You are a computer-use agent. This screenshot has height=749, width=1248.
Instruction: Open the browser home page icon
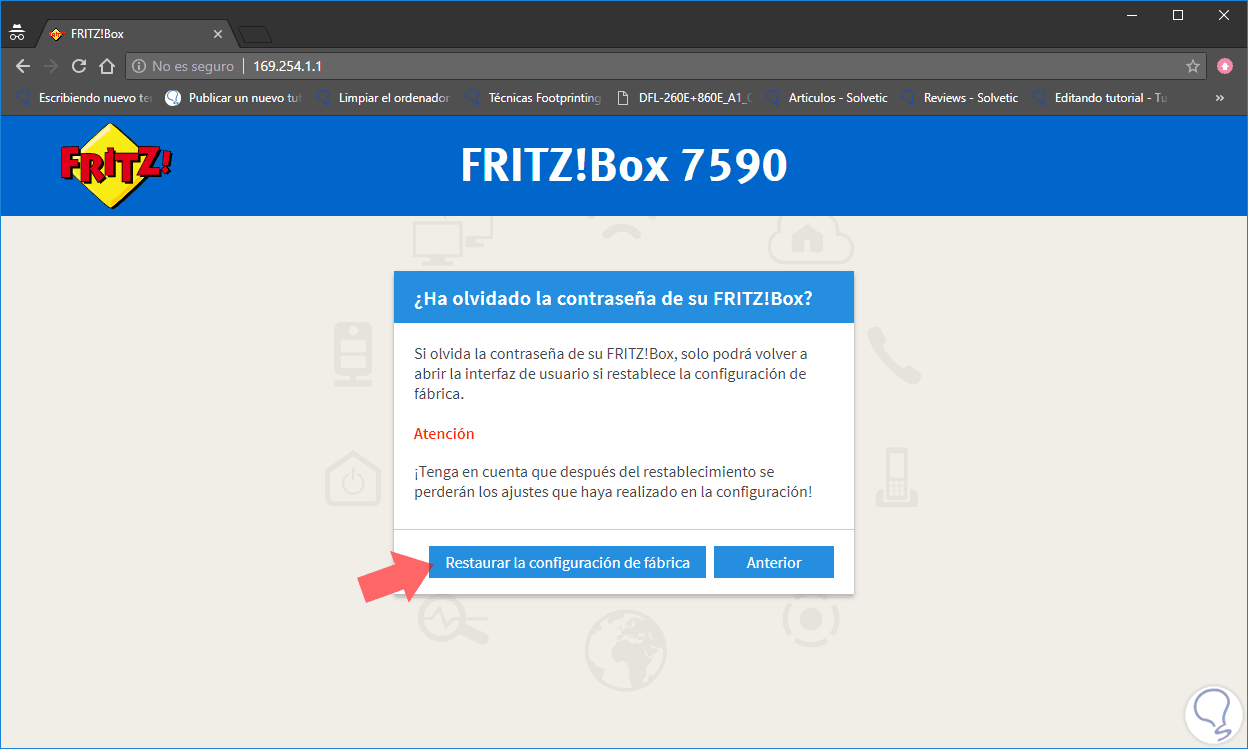tap(107, 66)
